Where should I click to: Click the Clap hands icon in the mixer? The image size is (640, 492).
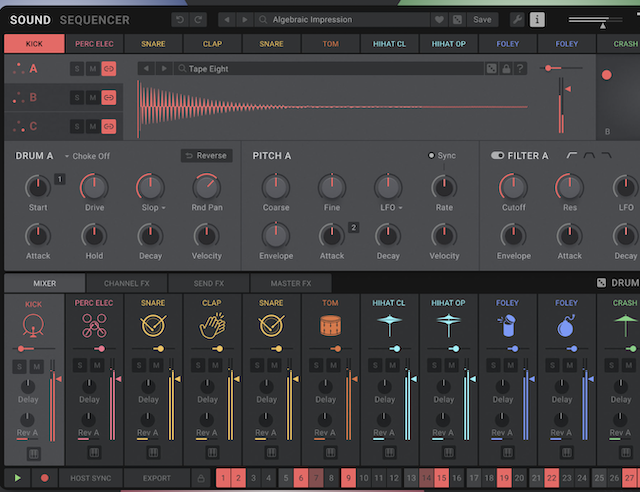[212, 325]
